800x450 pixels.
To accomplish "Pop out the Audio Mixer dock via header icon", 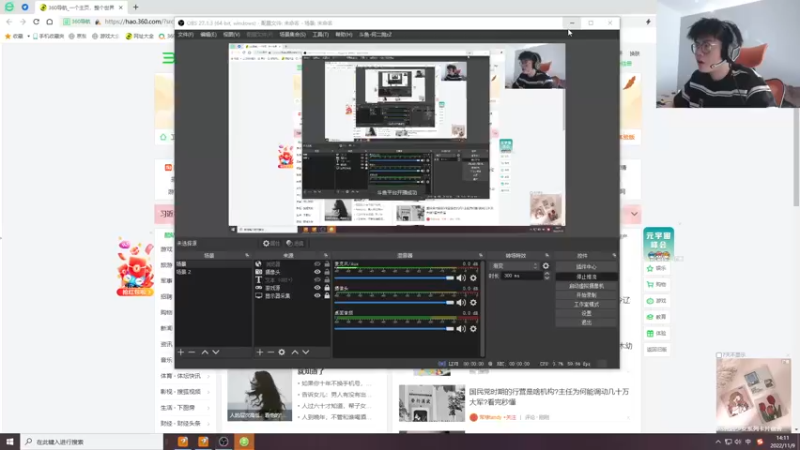I will 481,256.
